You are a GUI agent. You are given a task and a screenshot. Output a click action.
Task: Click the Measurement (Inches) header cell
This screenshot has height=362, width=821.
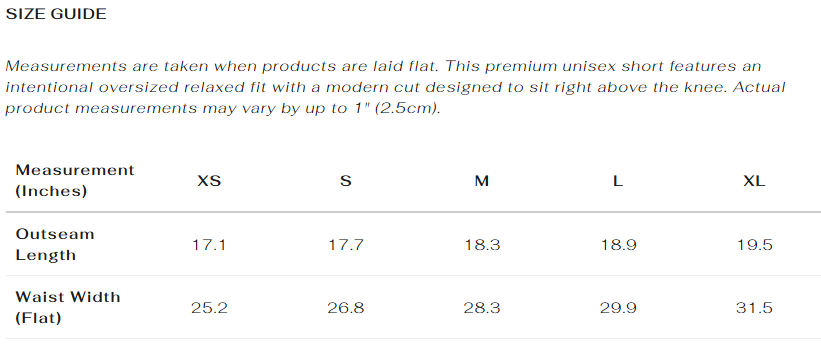pos(75,181)
